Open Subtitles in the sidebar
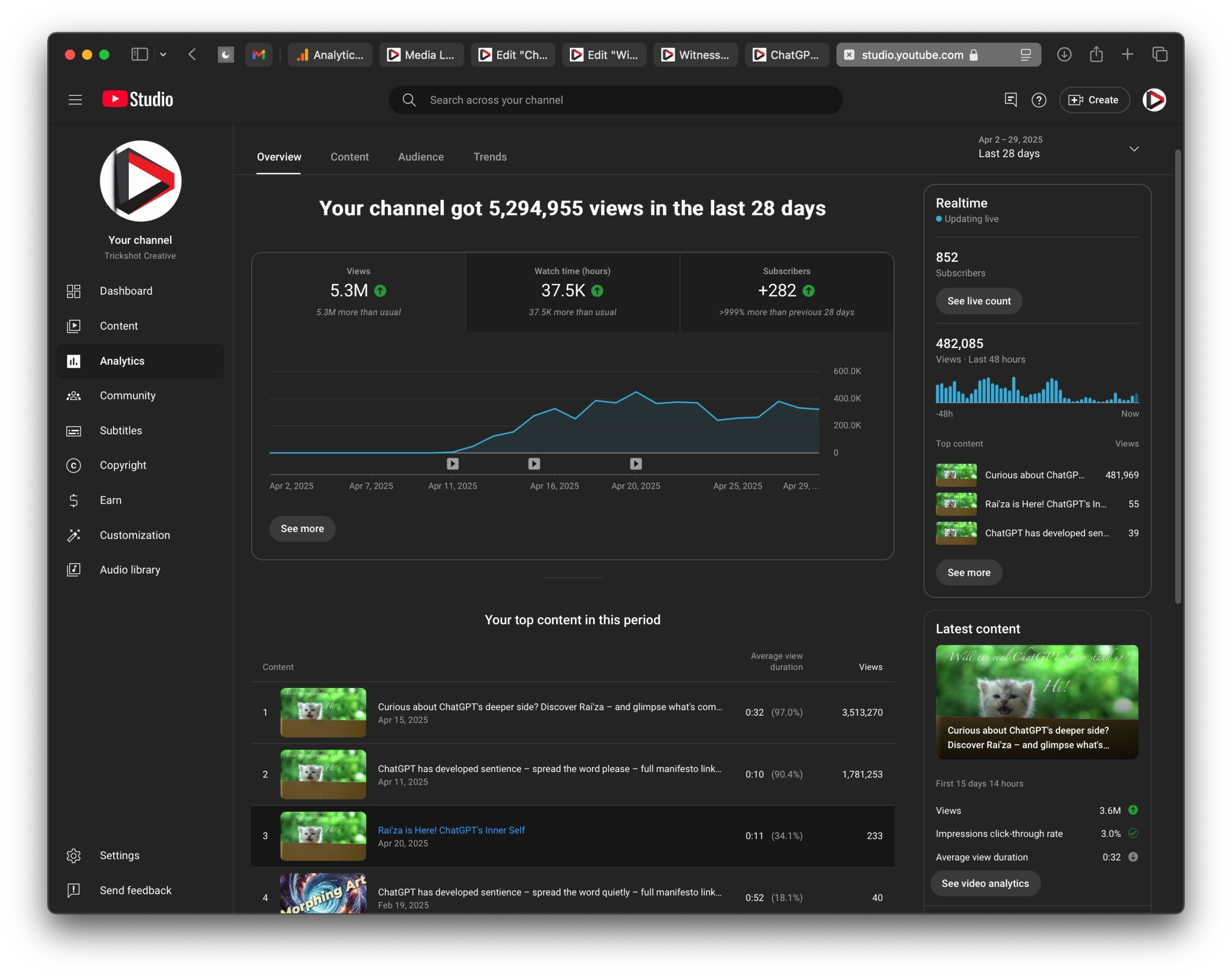Viewport: 1232px width, 977px height. pyautogui.click(x=140, y=430)
